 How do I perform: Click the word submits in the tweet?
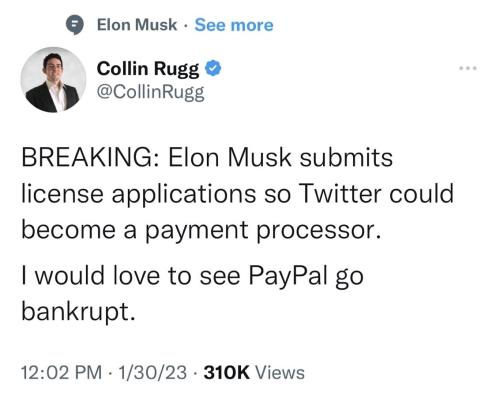pyautogui.click(x=346, y=157)
